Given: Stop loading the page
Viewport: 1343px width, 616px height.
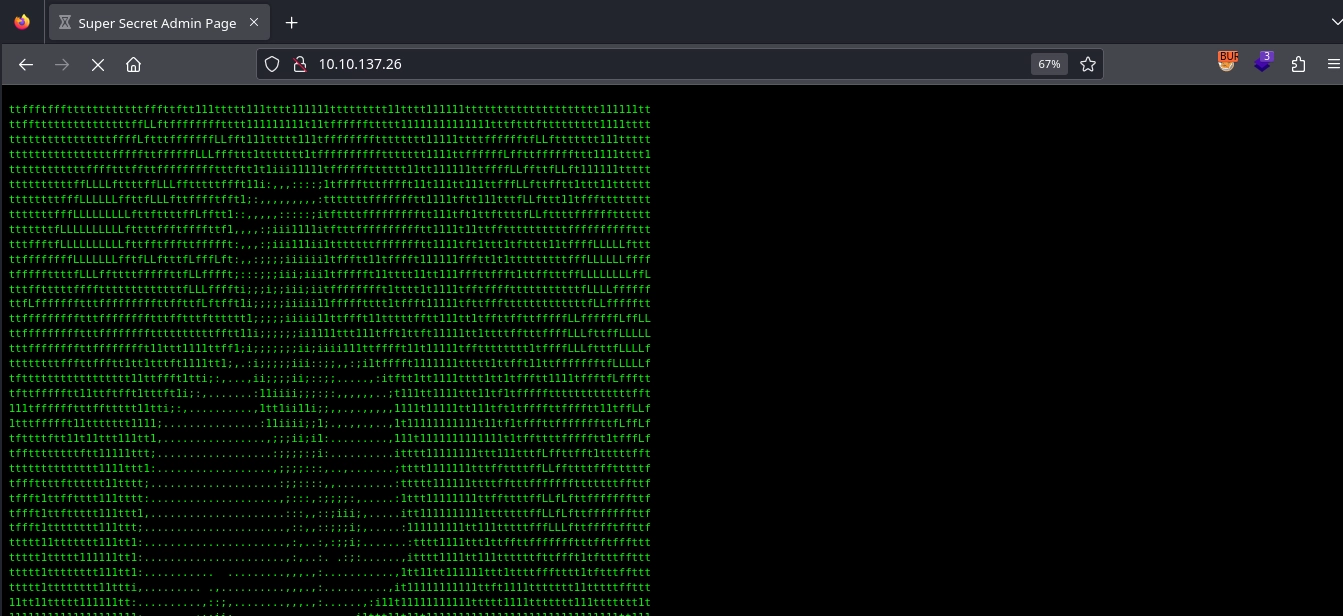Looking at the screenshot, I should [98, 64].
